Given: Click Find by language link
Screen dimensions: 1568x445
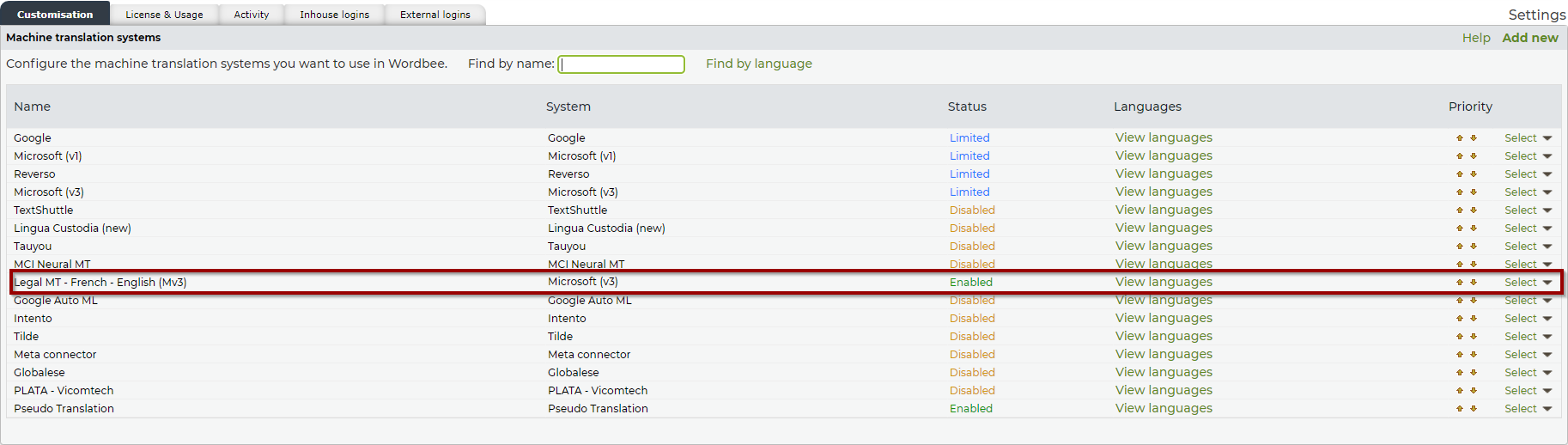Looking at the screenshot, I should (758, 64).
